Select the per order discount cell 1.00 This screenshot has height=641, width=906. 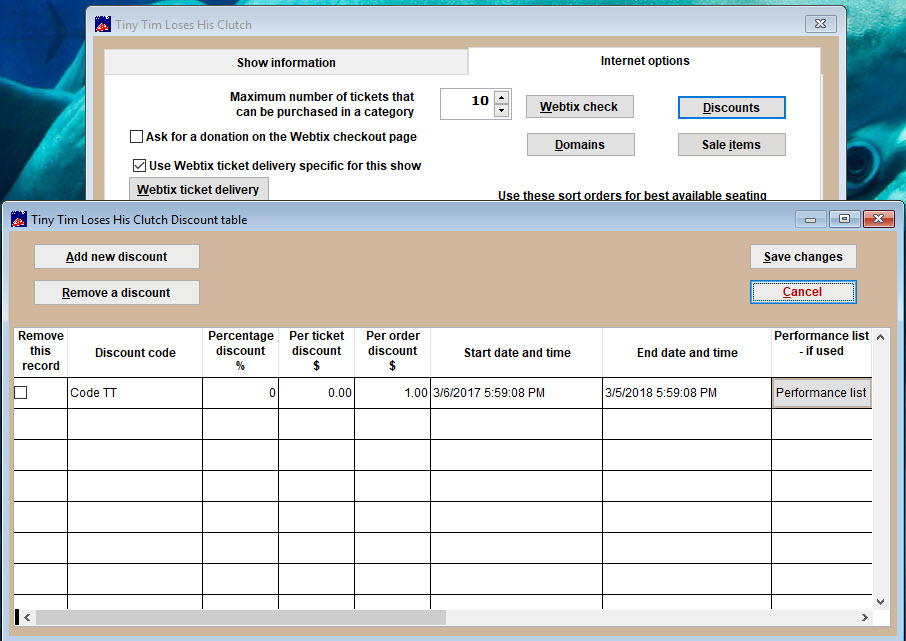click(x=392, y=393)
